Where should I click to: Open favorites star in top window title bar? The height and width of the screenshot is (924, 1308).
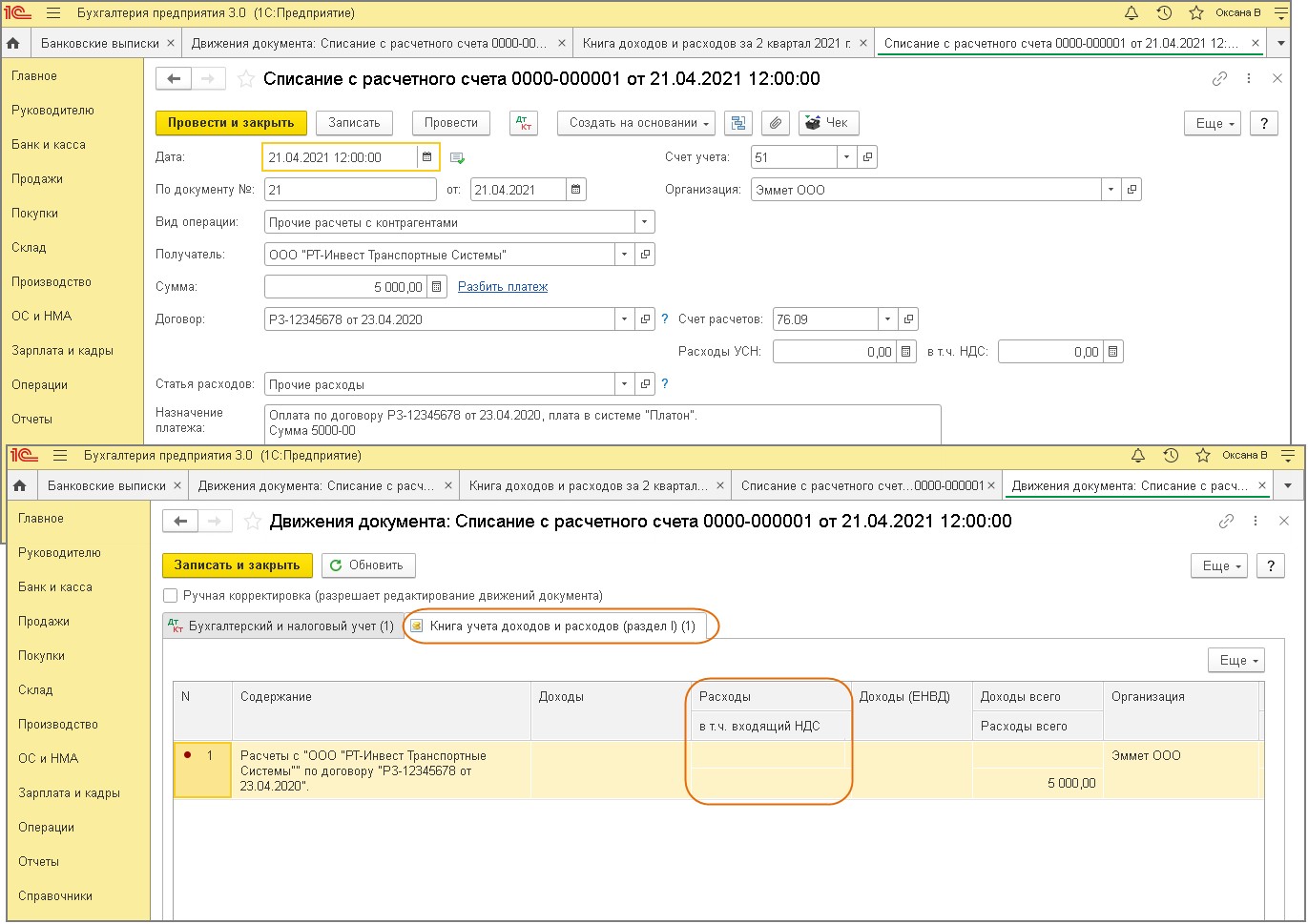click(x=1196, y=12)
